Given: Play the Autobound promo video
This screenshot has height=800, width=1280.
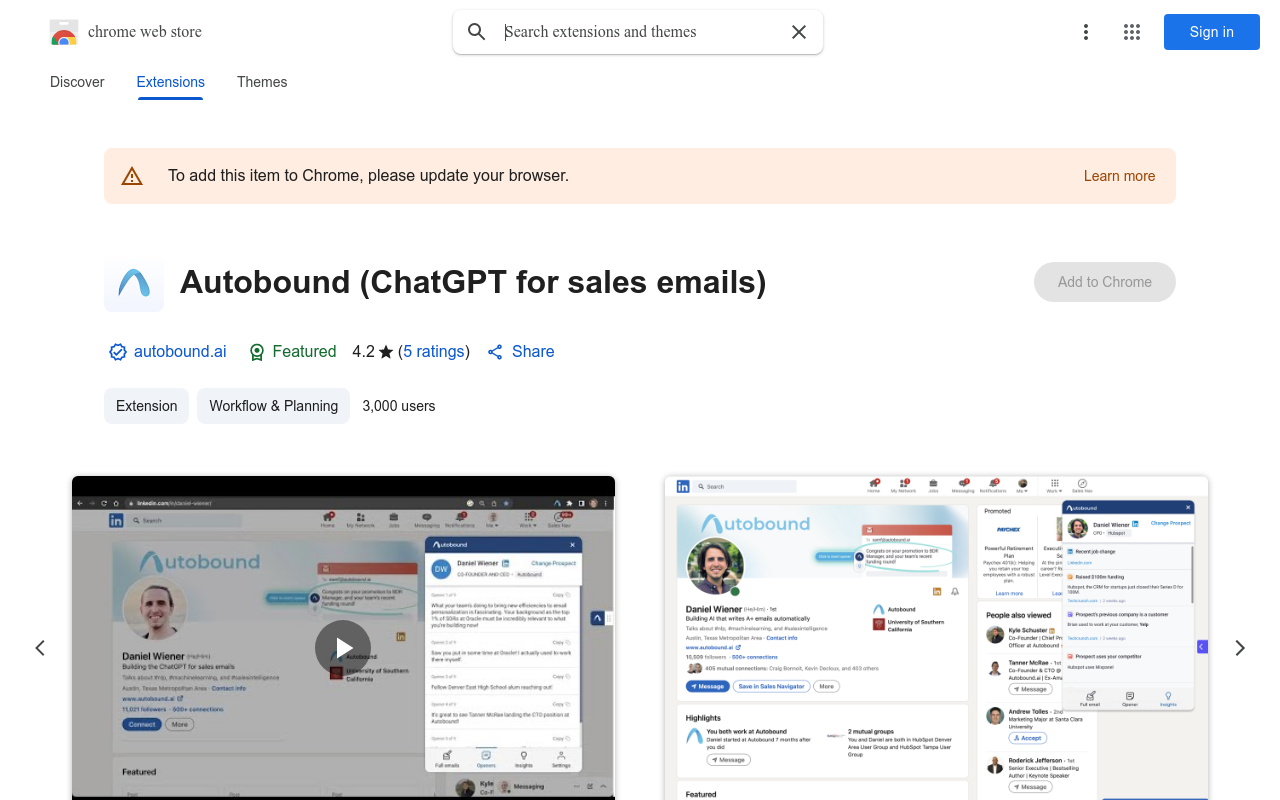Looking at the screenshot, I should click(x=343, y=648).
